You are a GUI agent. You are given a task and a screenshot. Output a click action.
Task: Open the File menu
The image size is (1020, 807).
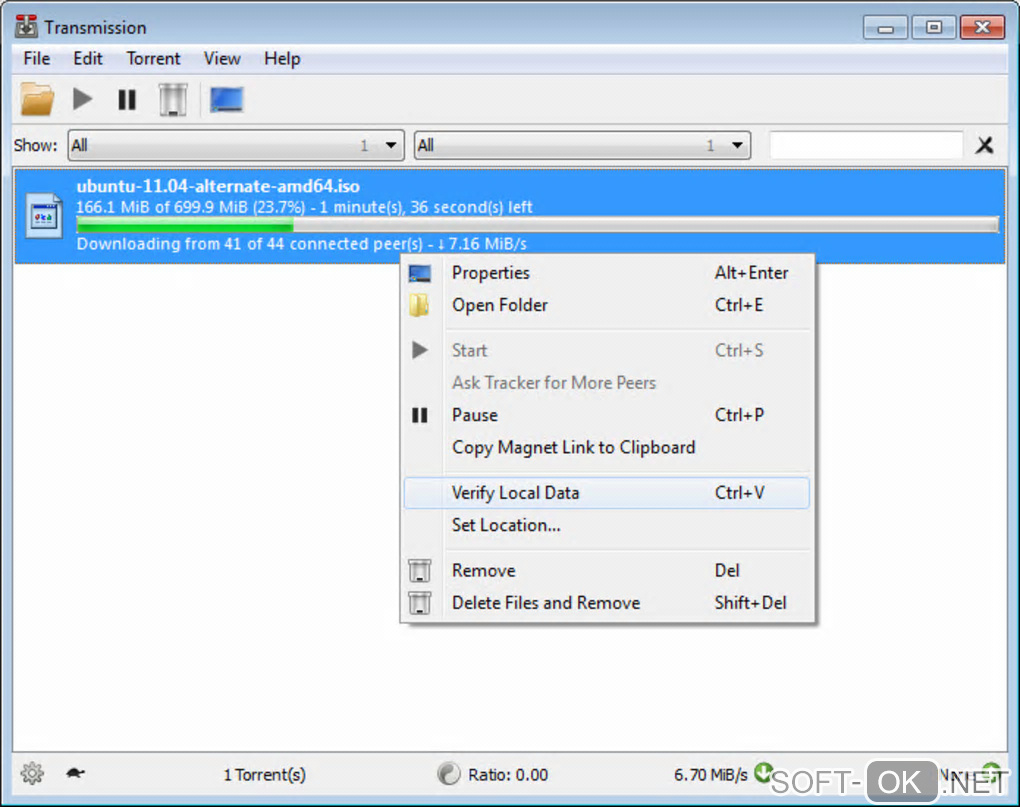coord(36,59)
